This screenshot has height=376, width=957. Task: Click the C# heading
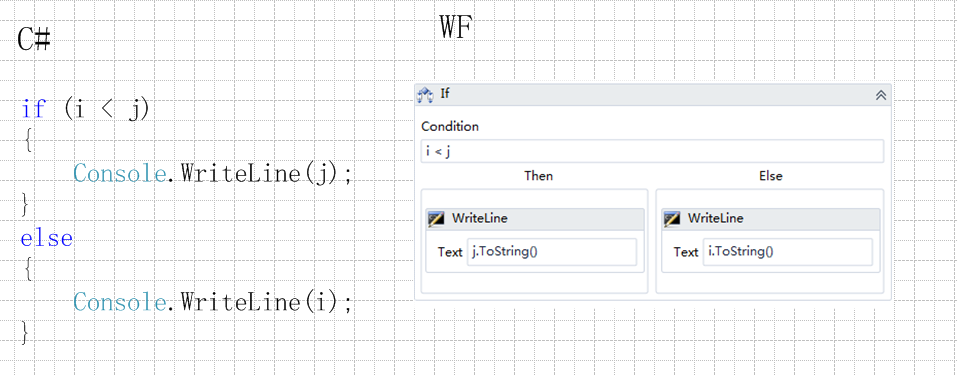coord(34,40)
